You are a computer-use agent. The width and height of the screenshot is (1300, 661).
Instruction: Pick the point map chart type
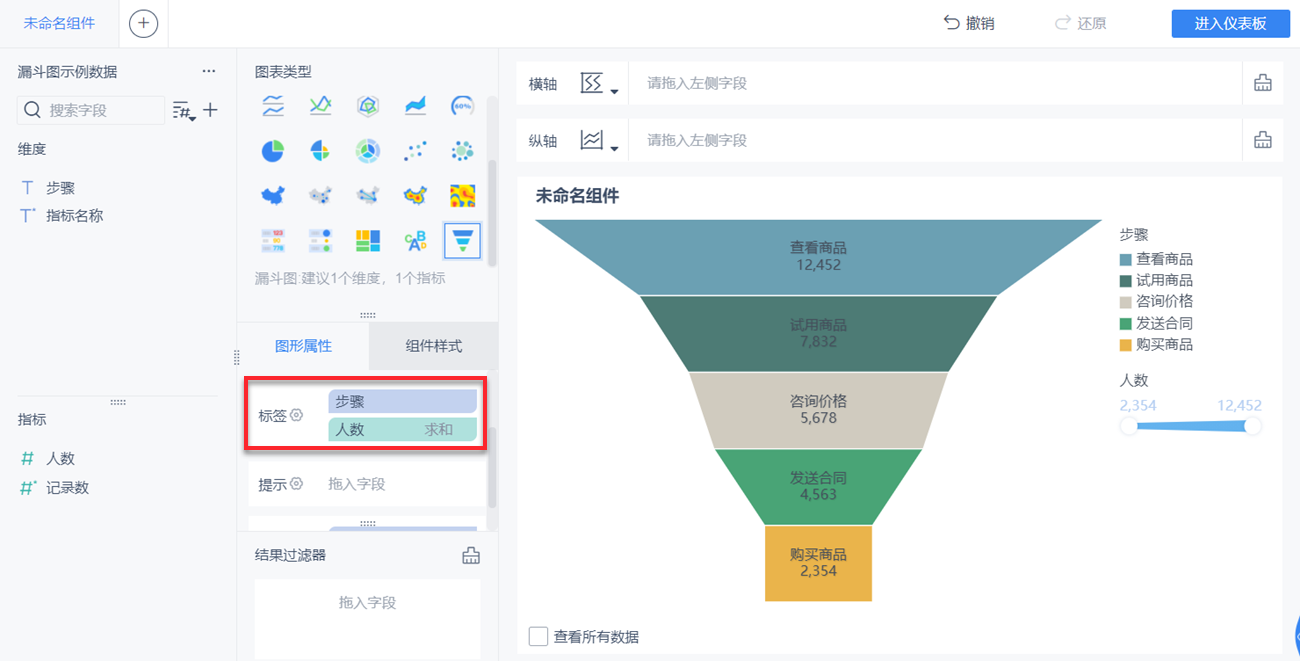[x=320, y=196]
